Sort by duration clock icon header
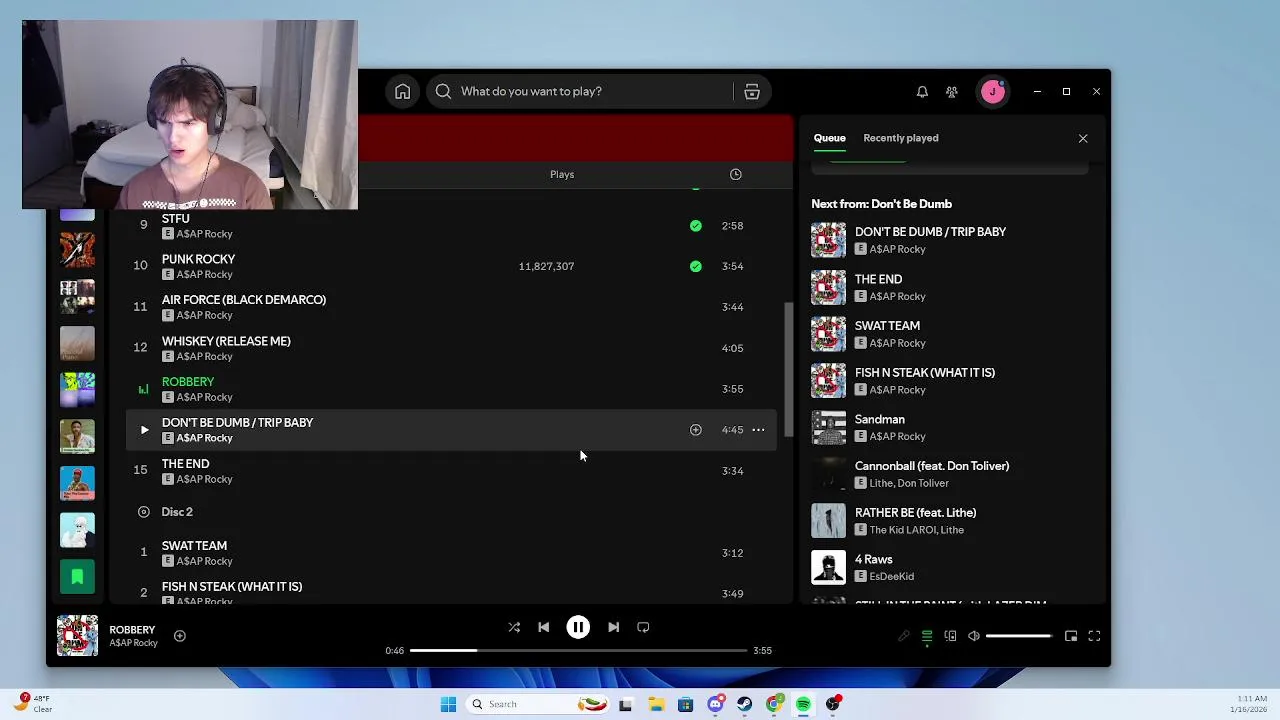This screenshot has width=1280, height=720. 736,175
